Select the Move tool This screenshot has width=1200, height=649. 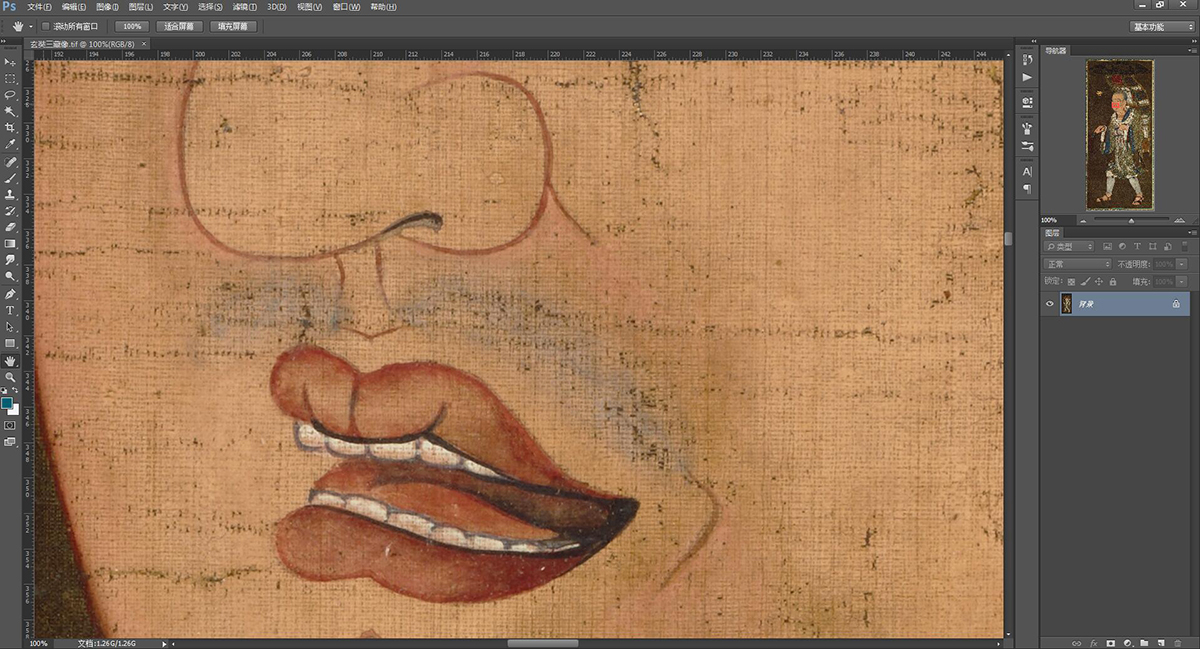click(10, 62)
